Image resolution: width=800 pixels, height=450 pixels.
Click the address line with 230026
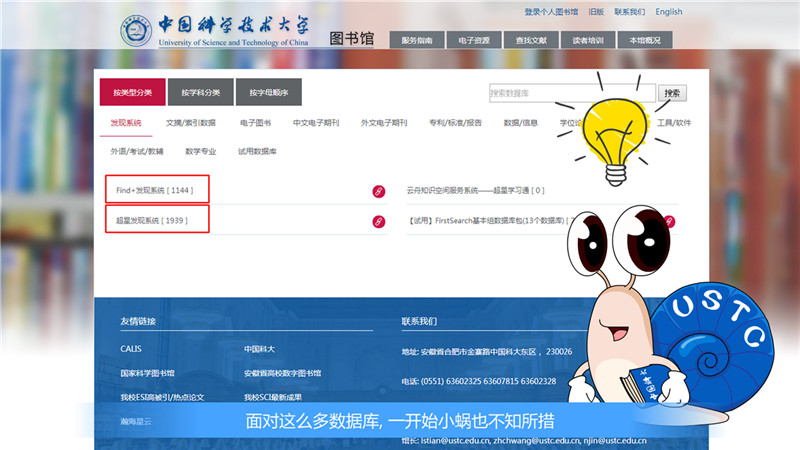pyautogui.click(x=487, y=352)
